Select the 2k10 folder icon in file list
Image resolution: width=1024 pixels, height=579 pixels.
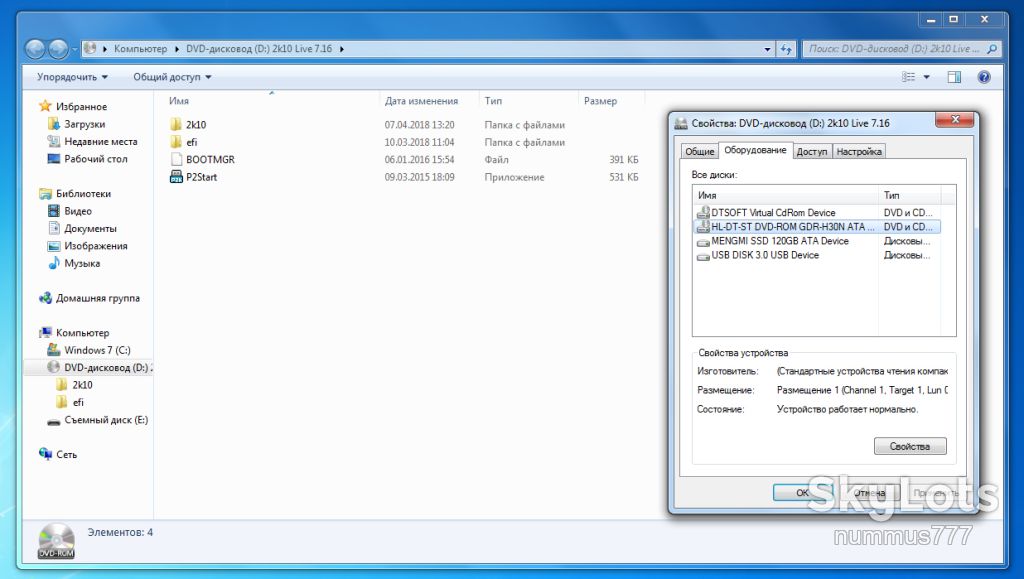(176, 125)
